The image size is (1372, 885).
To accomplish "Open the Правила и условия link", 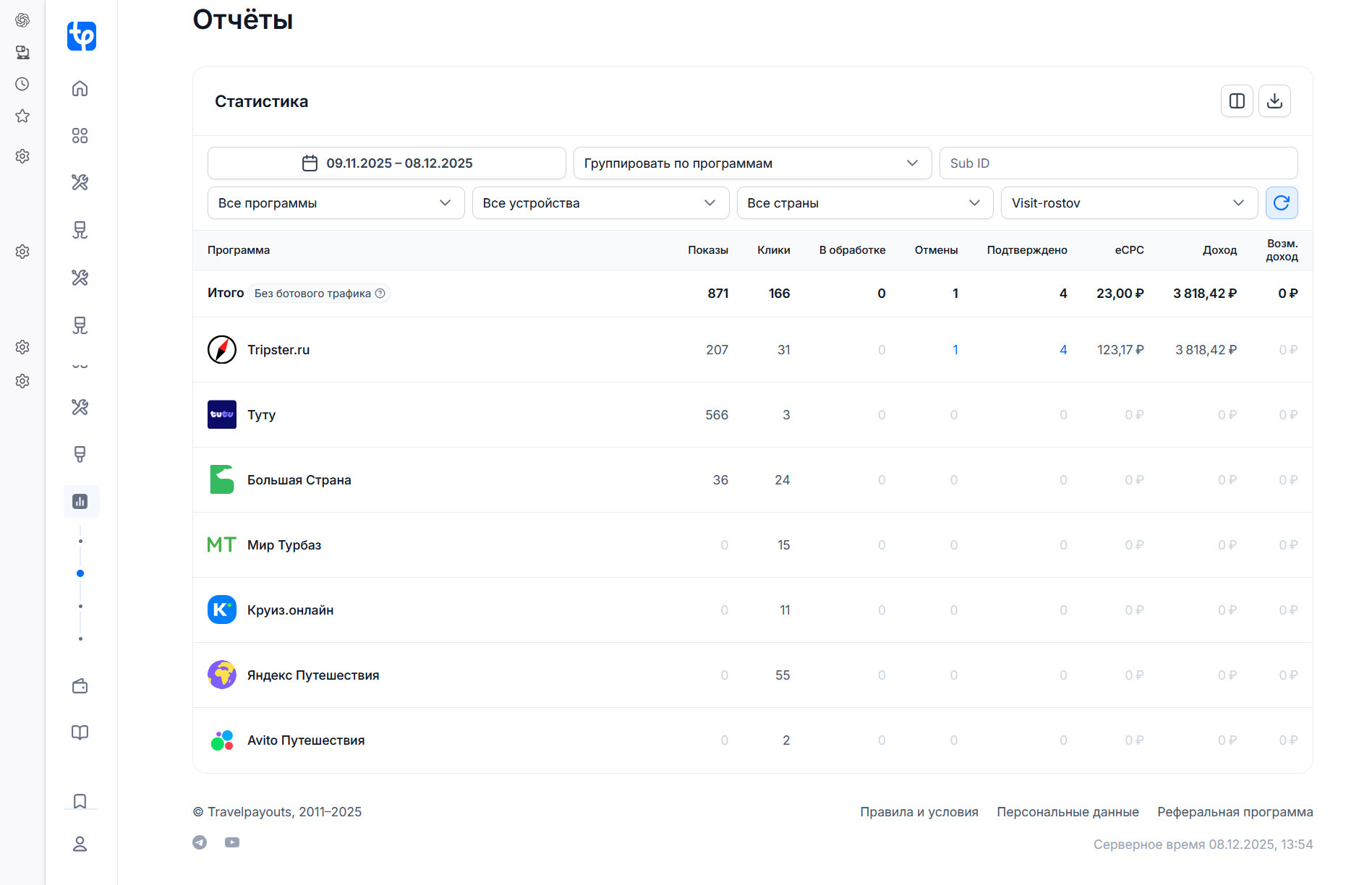I will (x=919, y=812).
